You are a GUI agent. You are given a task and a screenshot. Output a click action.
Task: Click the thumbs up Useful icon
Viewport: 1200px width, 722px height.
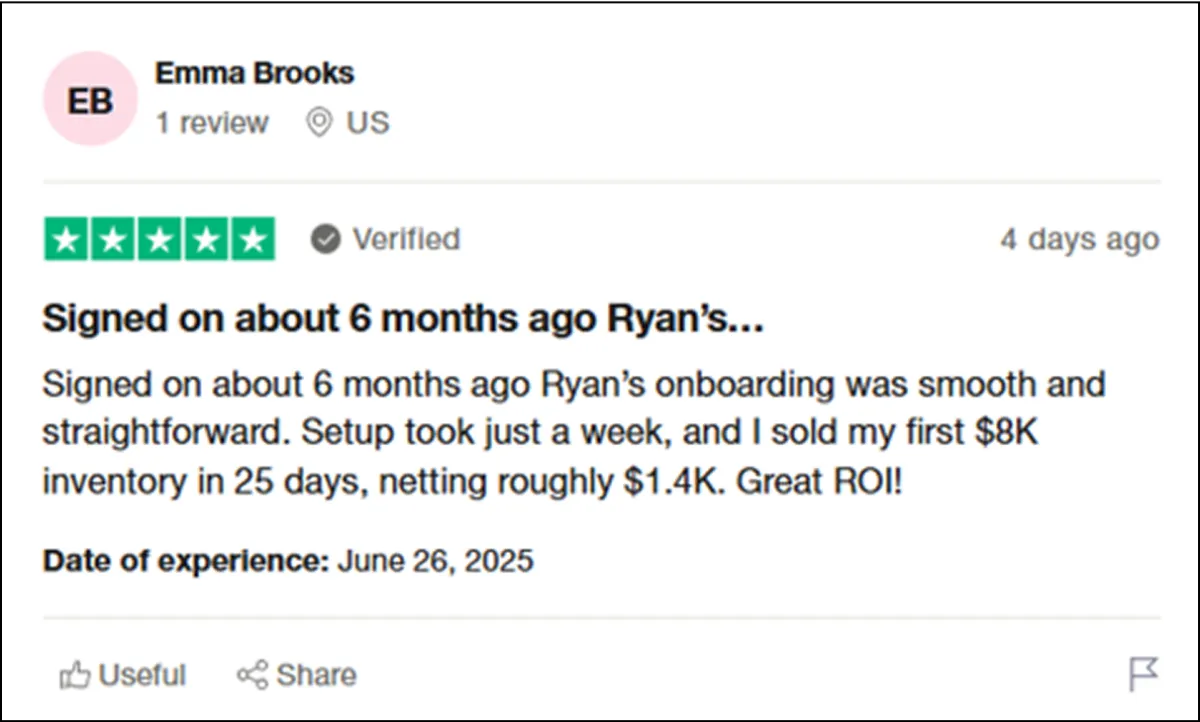[x=75, y=675]
